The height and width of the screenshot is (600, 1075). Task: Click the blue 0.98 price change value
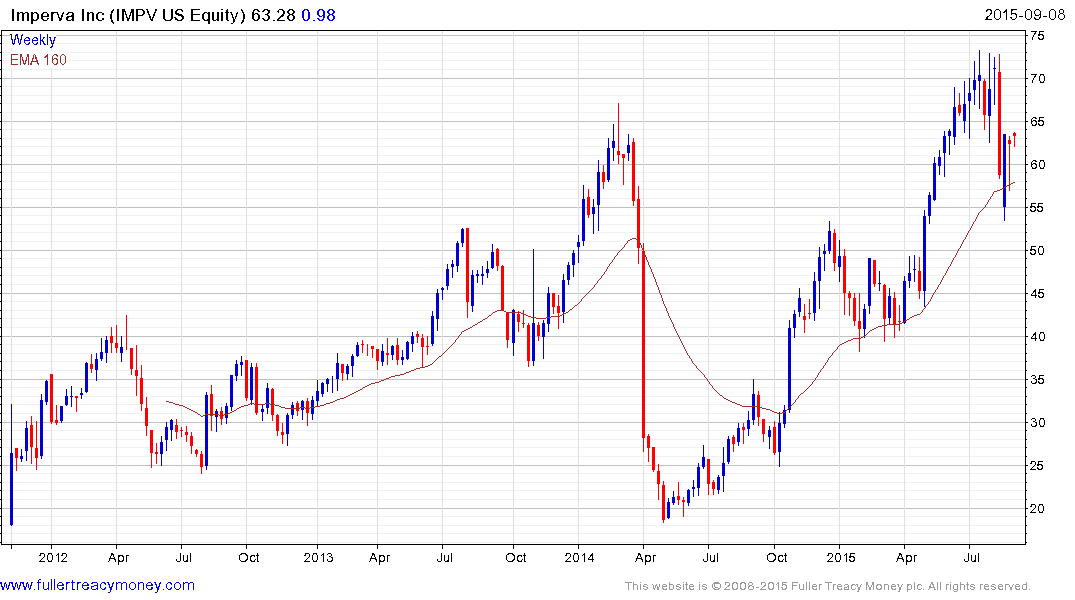point(319,15)
